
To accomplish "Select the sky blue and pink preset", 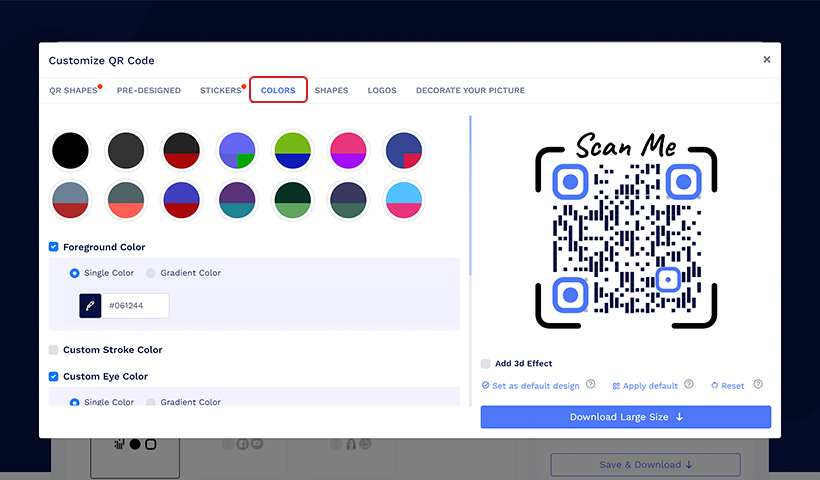I will click(404, 200).
